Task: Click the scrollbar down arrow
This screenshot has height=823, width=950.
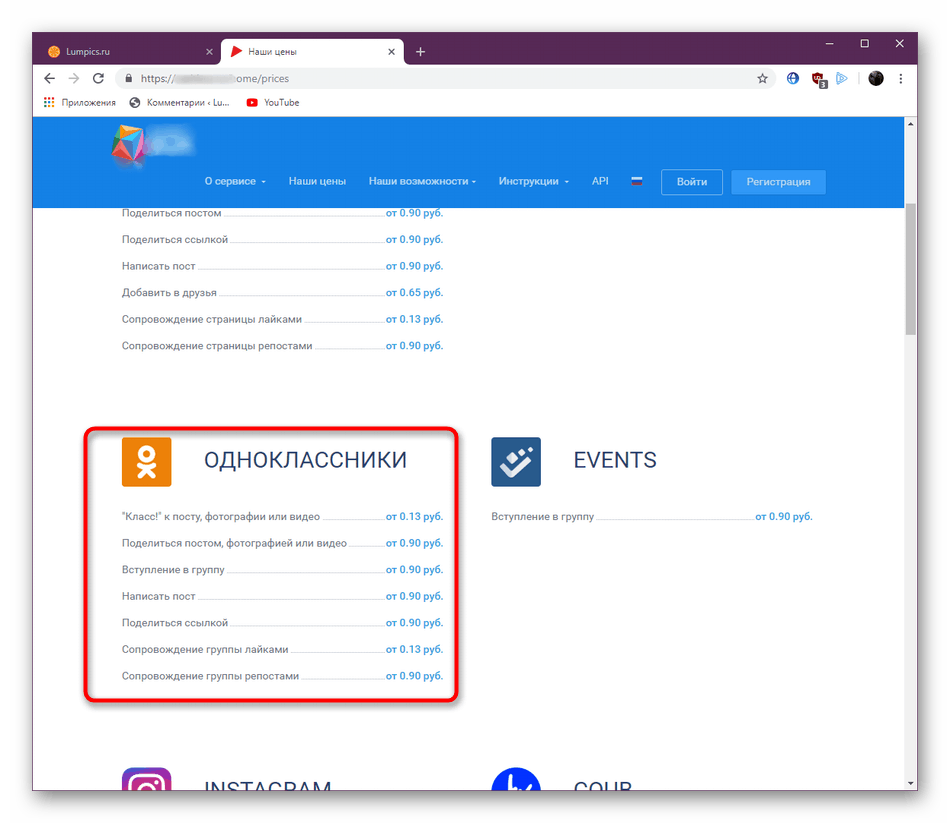Action: pos(911,783)
